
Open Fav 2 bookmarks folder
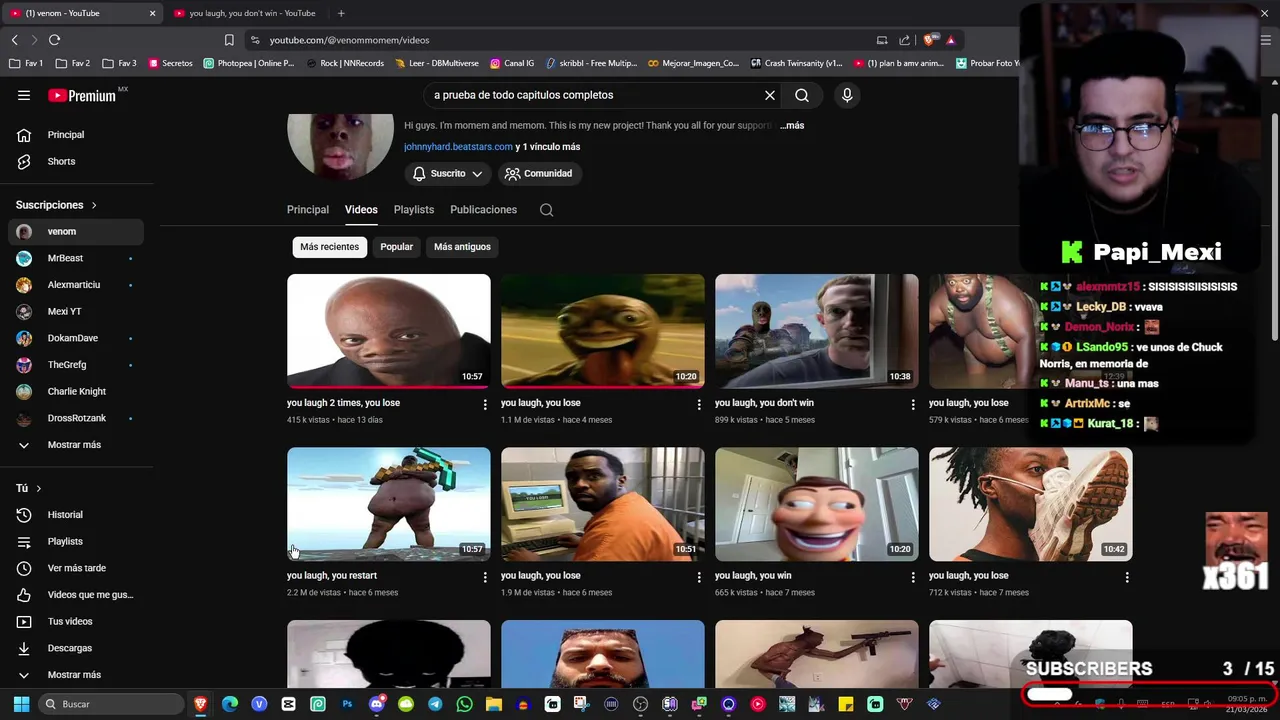click(73, 63)
